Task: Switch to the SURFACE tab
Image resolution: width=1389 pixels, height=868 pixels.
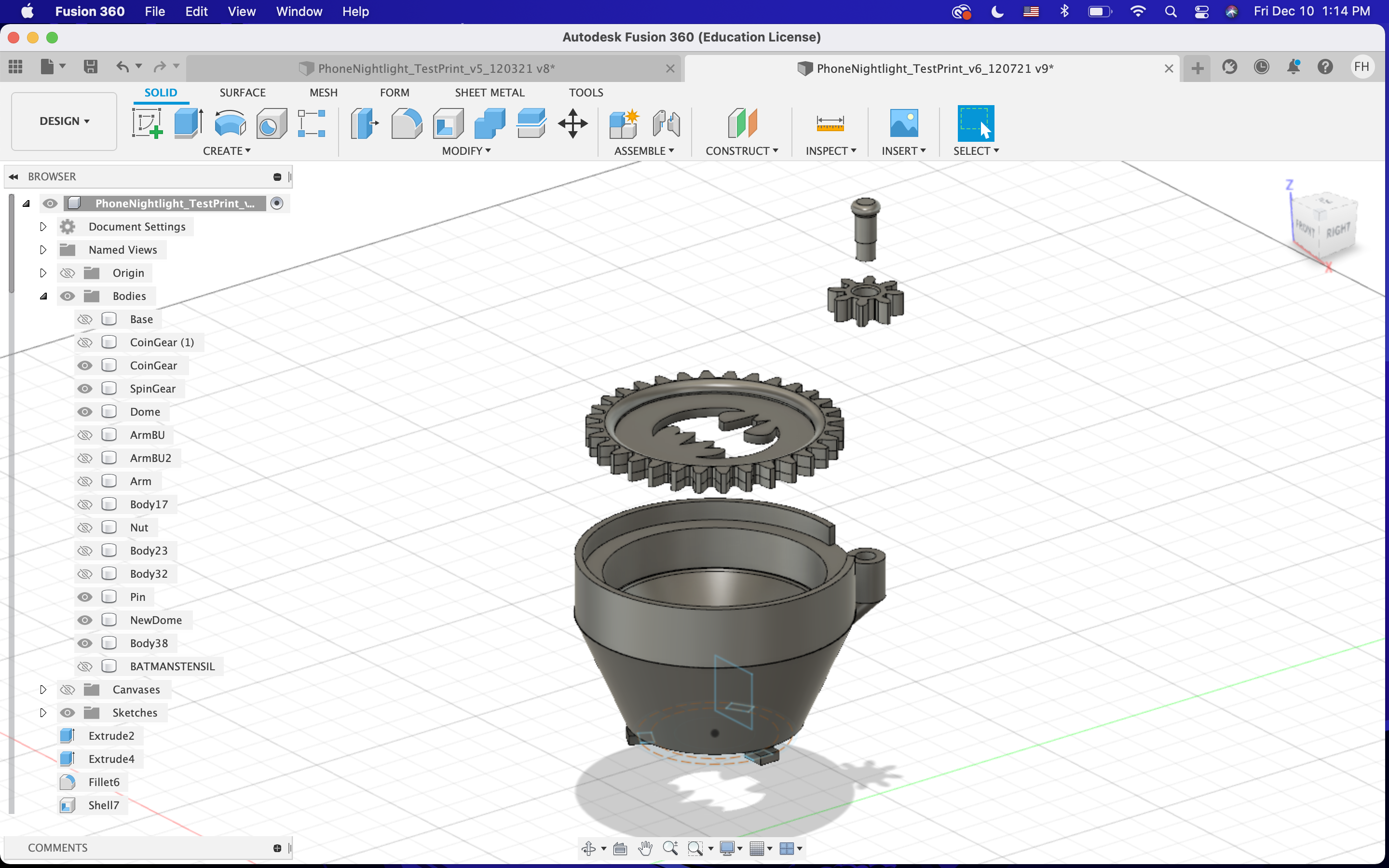Action: [x=242, y=93]
